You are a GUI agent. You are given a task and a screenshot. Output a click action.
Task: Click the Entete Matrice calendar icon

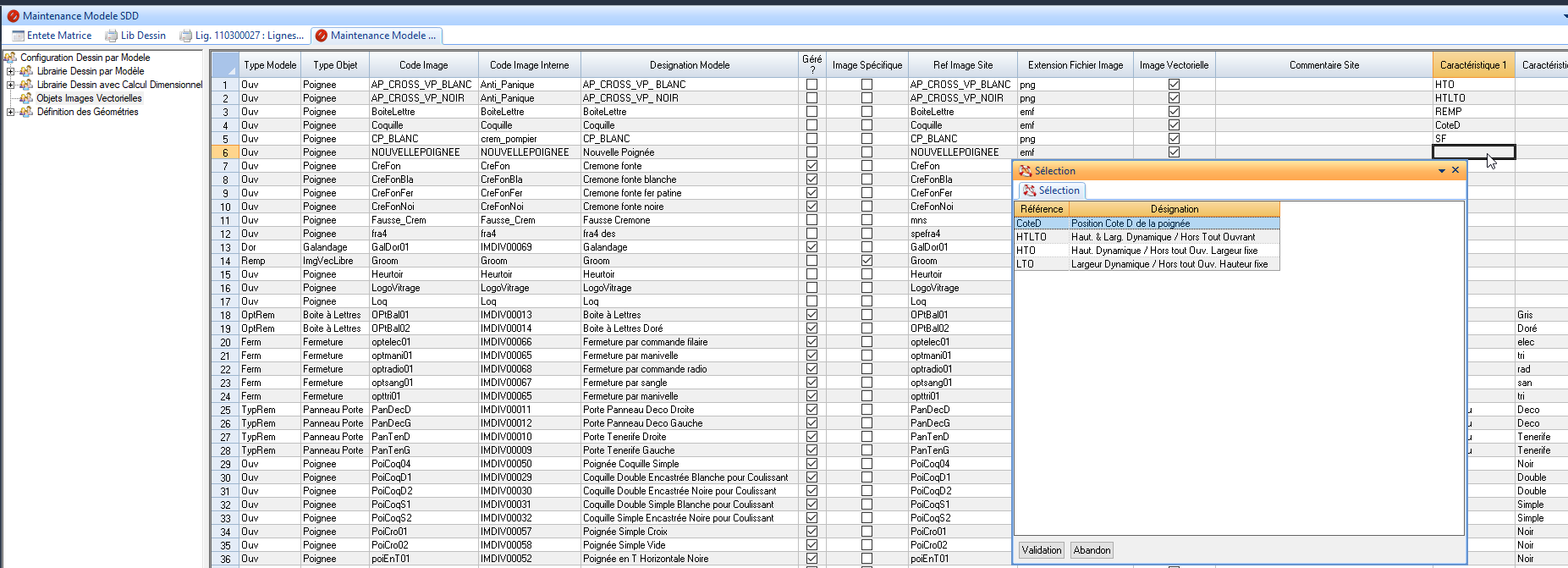pos(18,36)
